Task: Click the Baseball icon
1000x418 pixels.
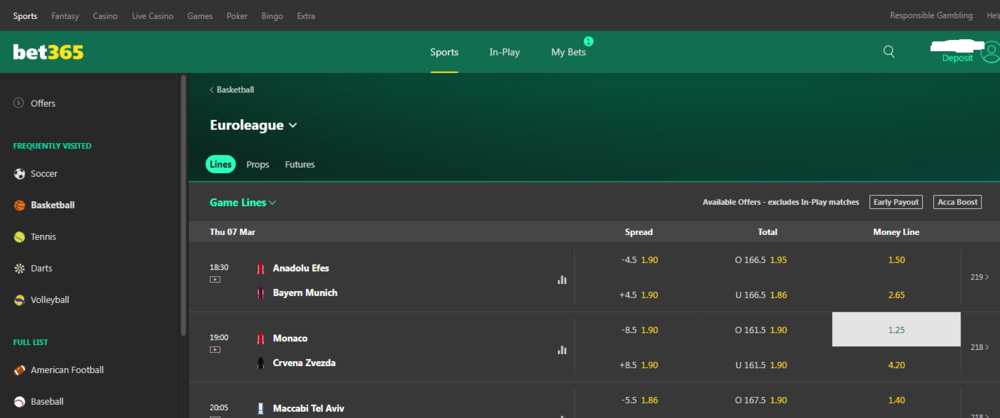Action: point(19,402)
